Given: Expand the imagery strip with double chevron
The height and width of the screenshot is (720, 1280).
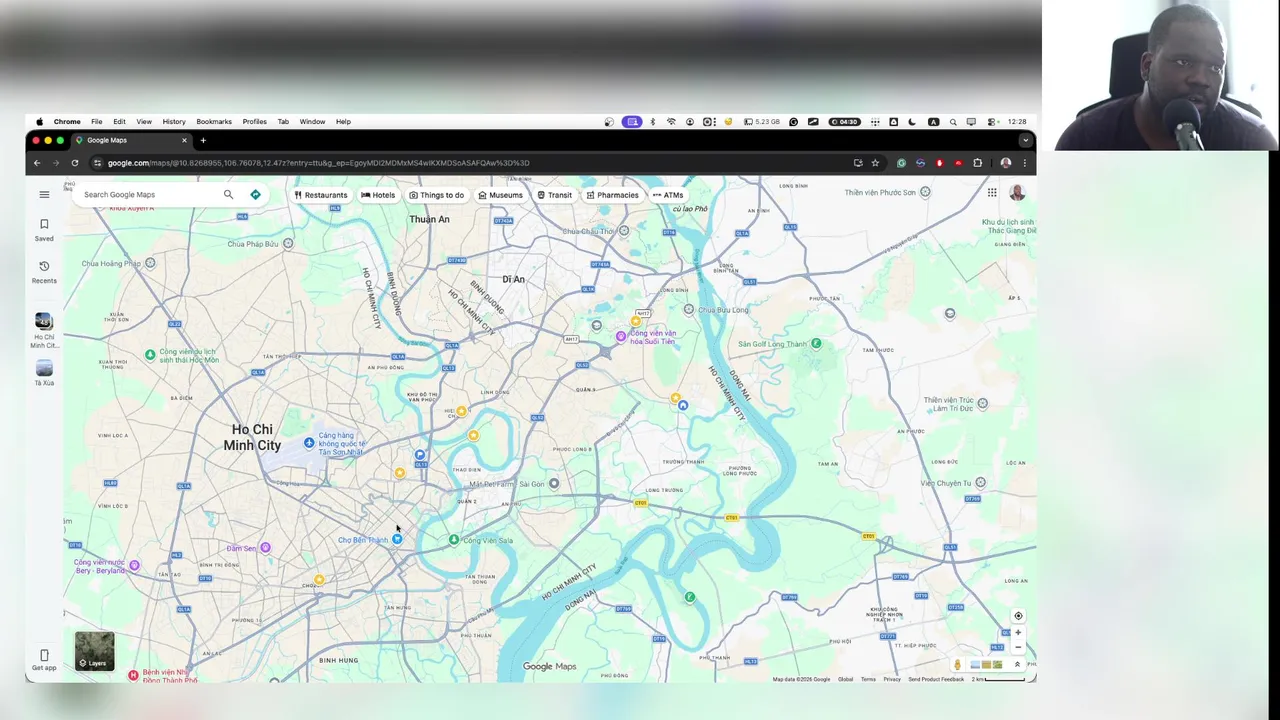Looking at the screenshot, I should point(1017,665).
